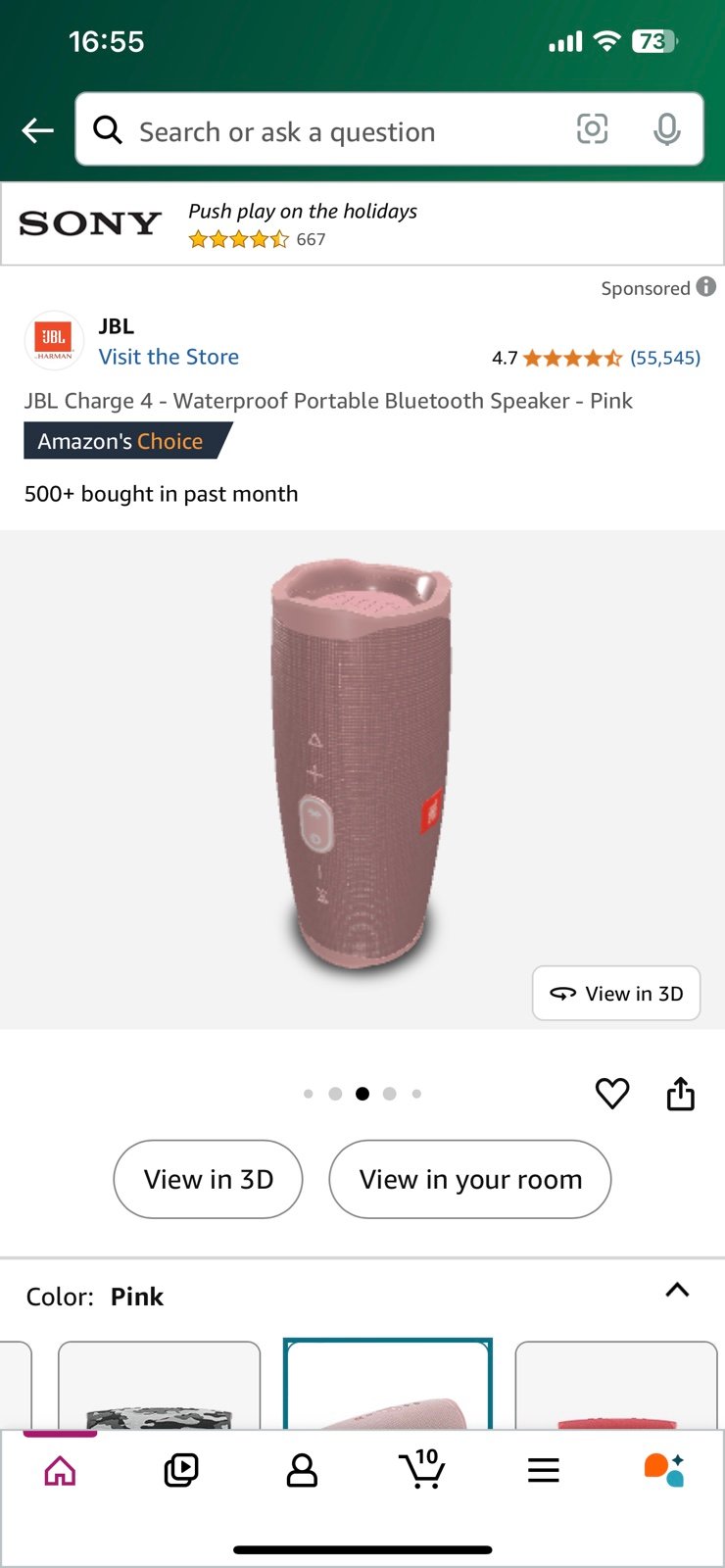Image resolution: width=725 pixels, height=1568 pixels.
Task: Click Visit the Store link
Action: 169,357
